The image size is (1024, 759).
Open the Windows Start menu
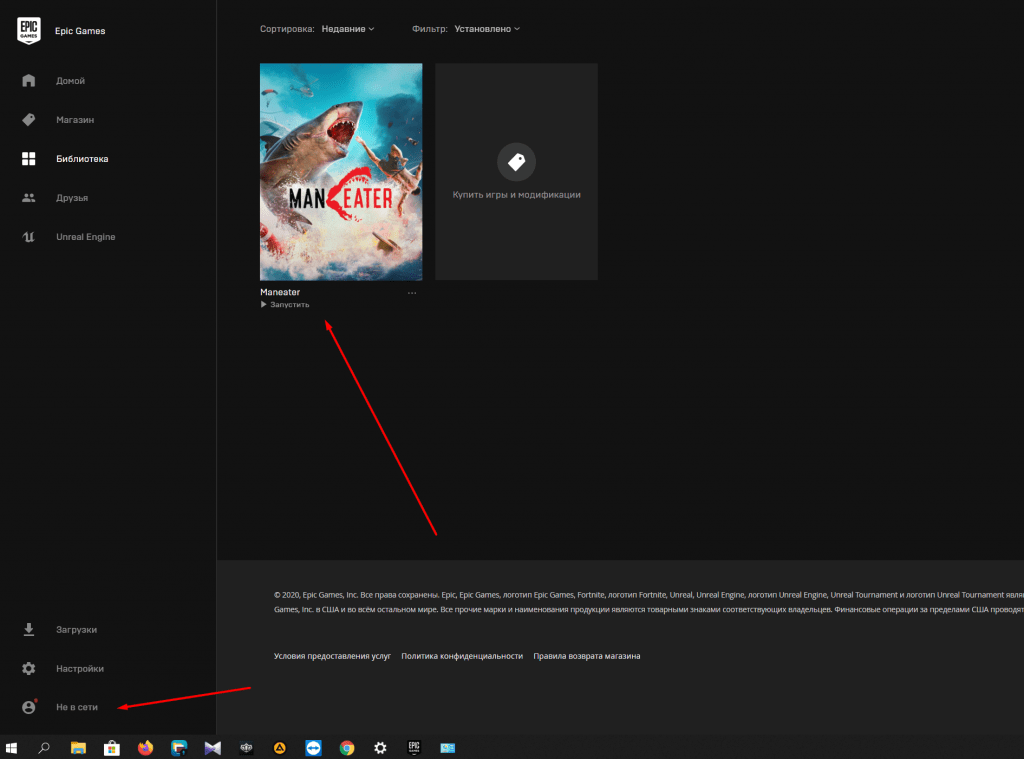tap(13, 747)
